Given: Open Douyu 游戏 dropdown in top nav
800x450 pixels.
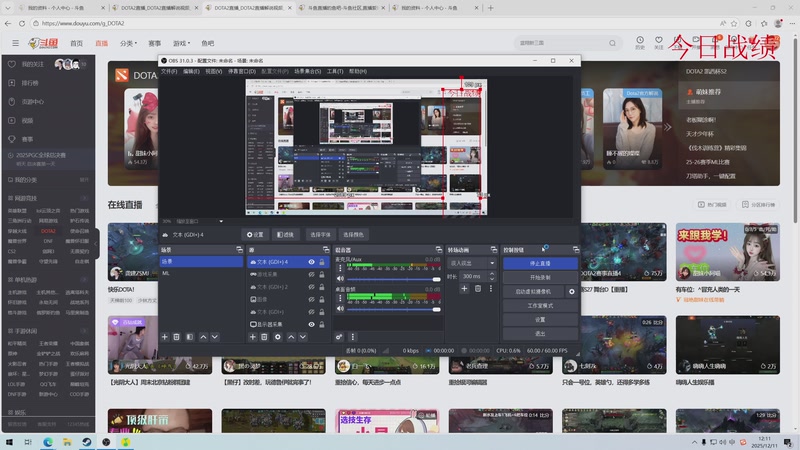Looking at the screenshot, I should tap(181, 43).
